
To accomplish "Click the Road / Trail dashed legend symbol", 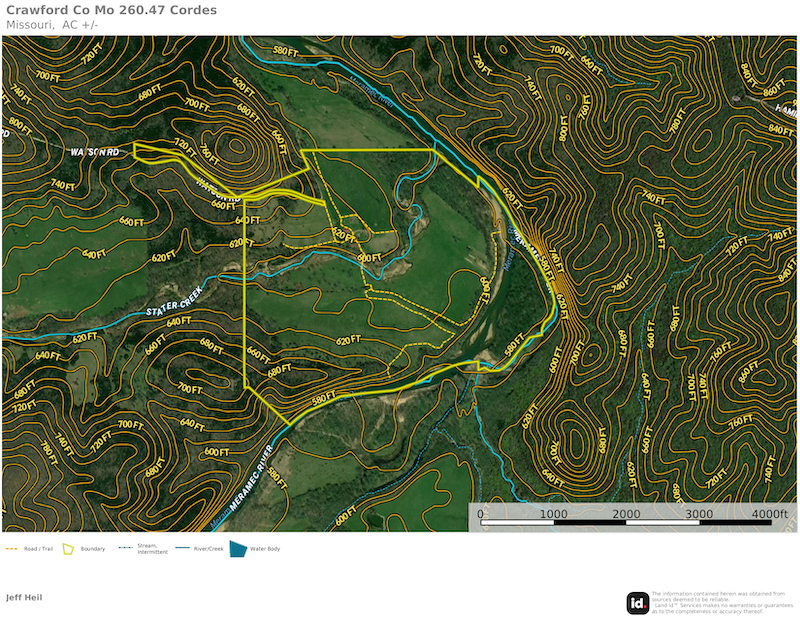I will click(12, 549).
